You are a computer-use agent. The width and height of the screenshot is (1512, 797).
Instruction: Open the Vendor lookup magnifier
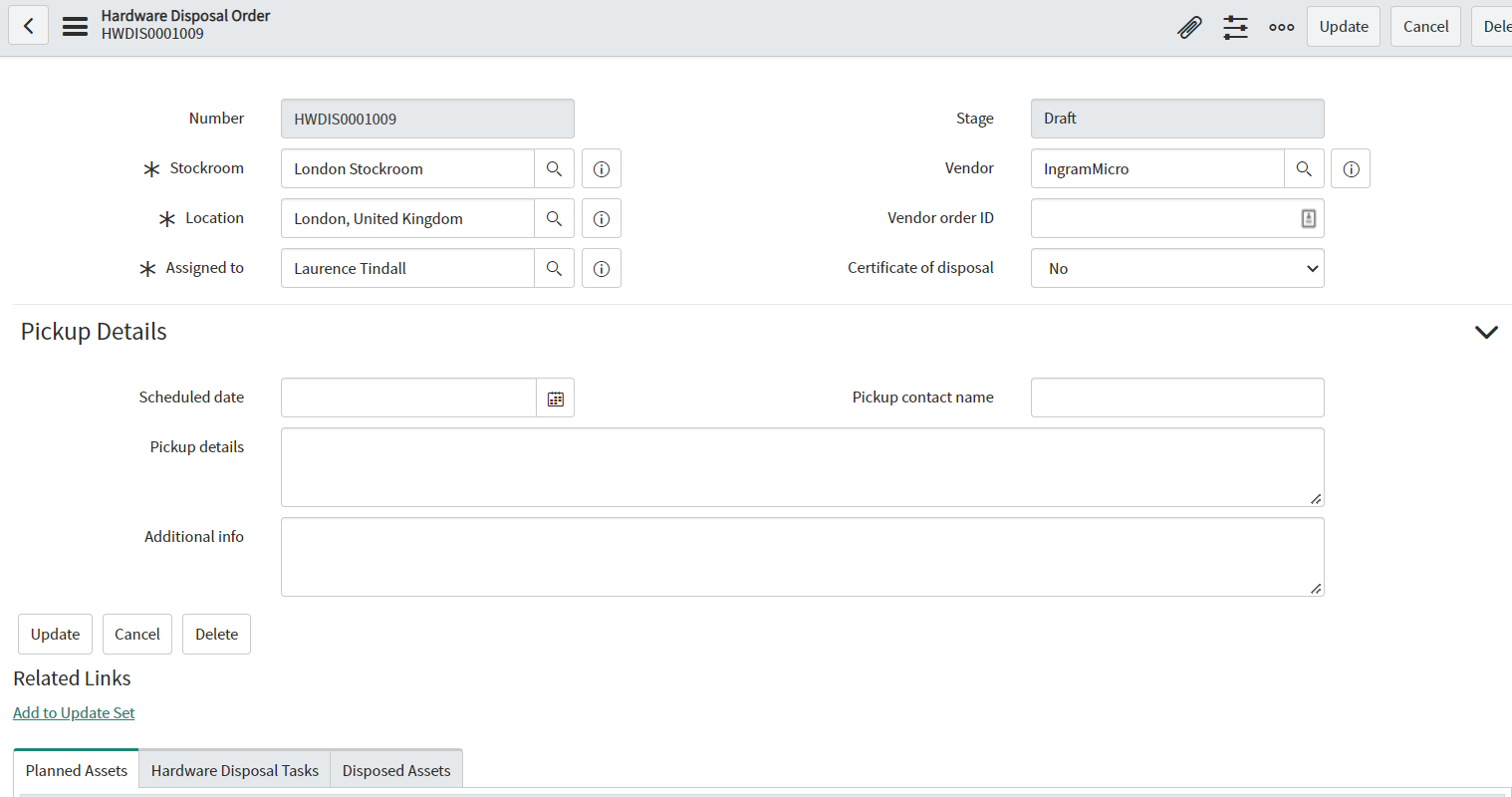point(1304,168)
